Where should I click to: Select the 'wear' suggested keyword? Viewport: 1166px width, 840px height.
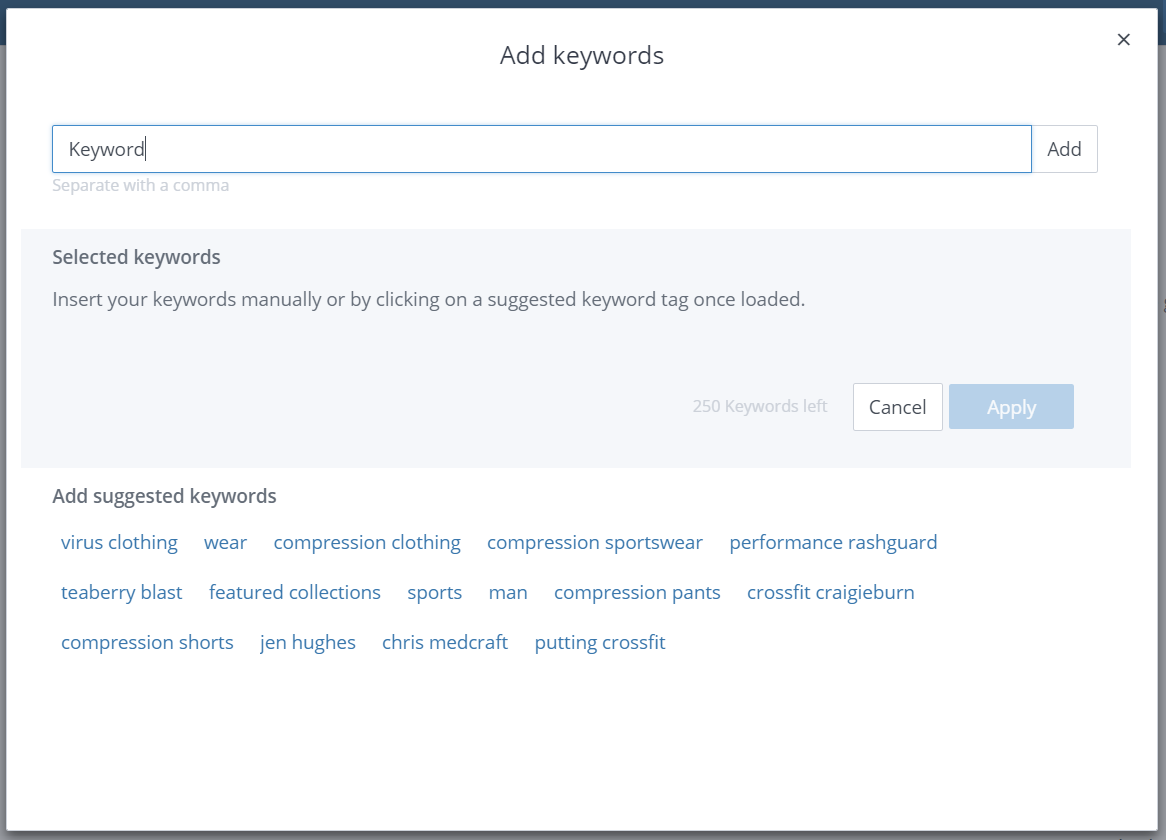tap(225, 542)
